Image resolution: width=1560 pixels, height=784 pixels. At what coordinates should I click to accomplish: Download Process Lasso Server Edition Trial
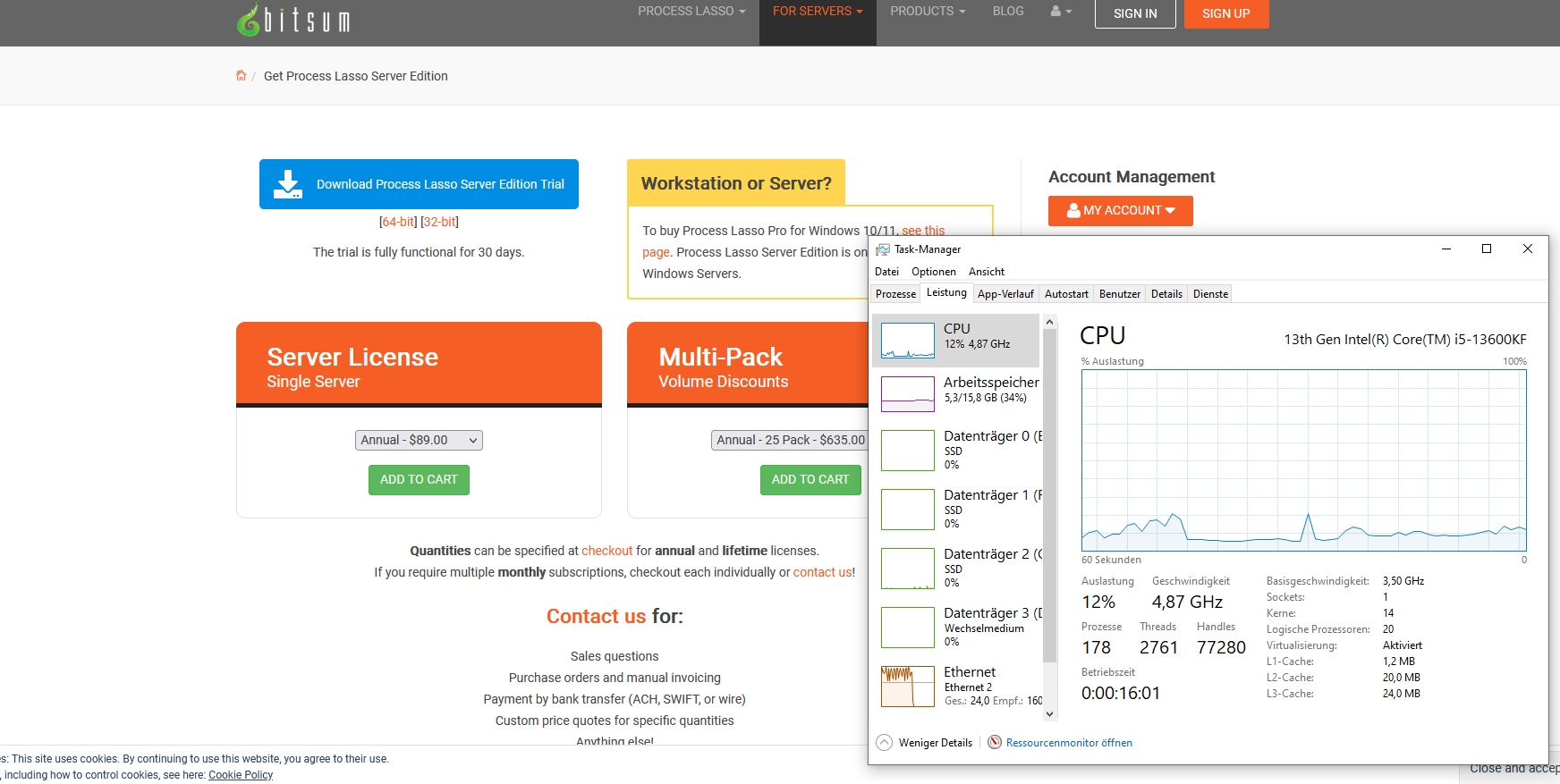click(x=419, y=184)
